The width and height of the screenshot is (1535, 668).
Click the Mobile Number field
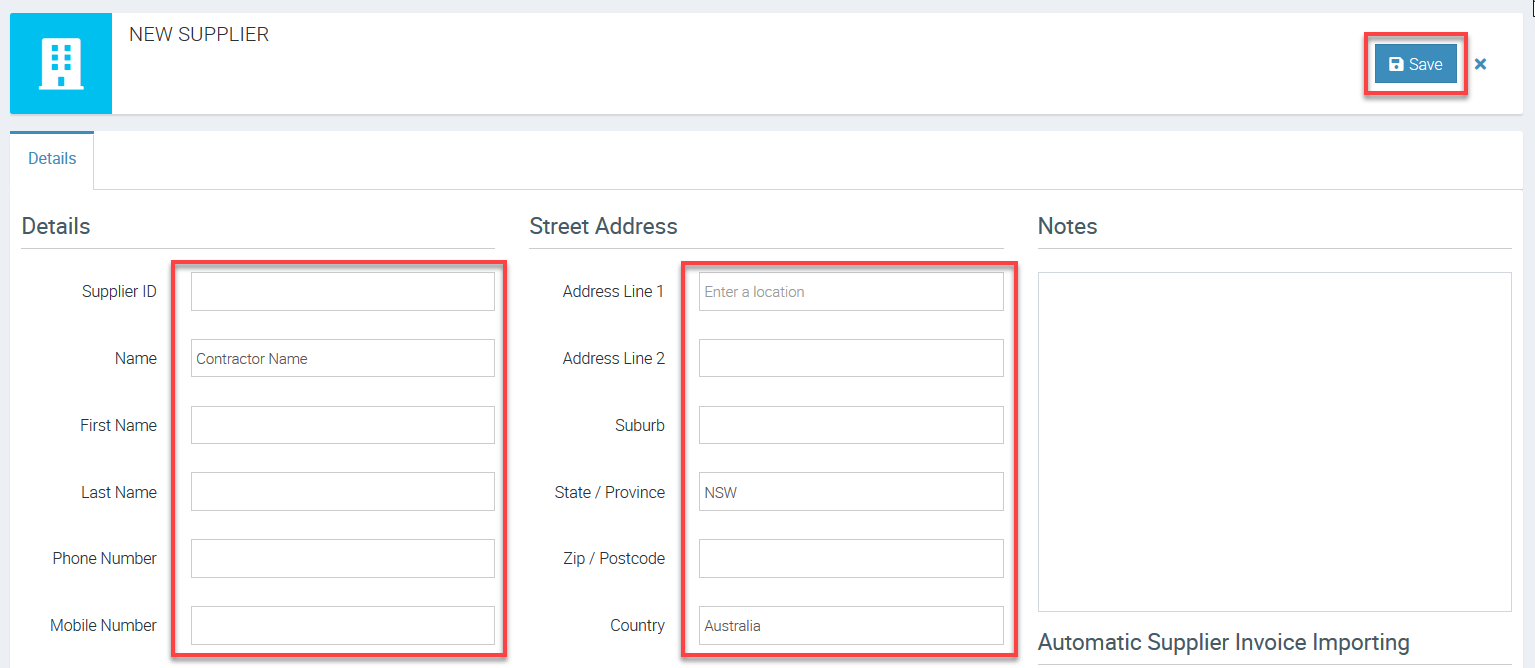pos(342,625)
